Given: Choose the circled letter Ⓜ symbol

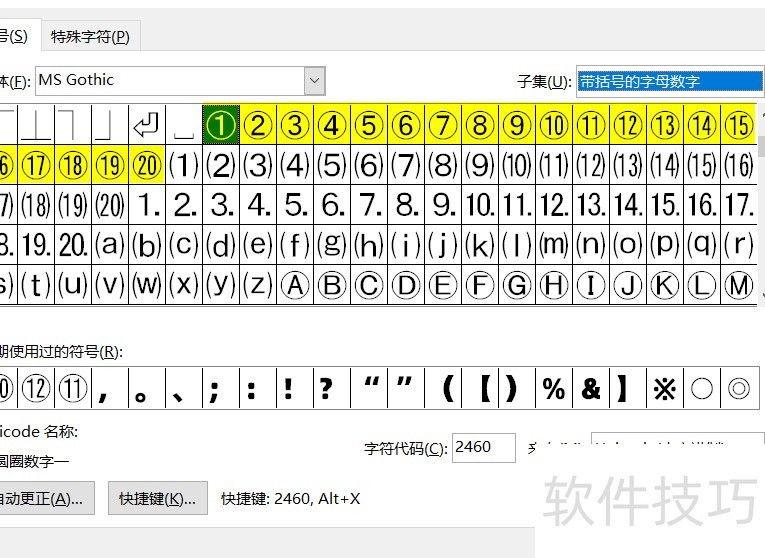Looking at the screenshot, I should 738,285.
